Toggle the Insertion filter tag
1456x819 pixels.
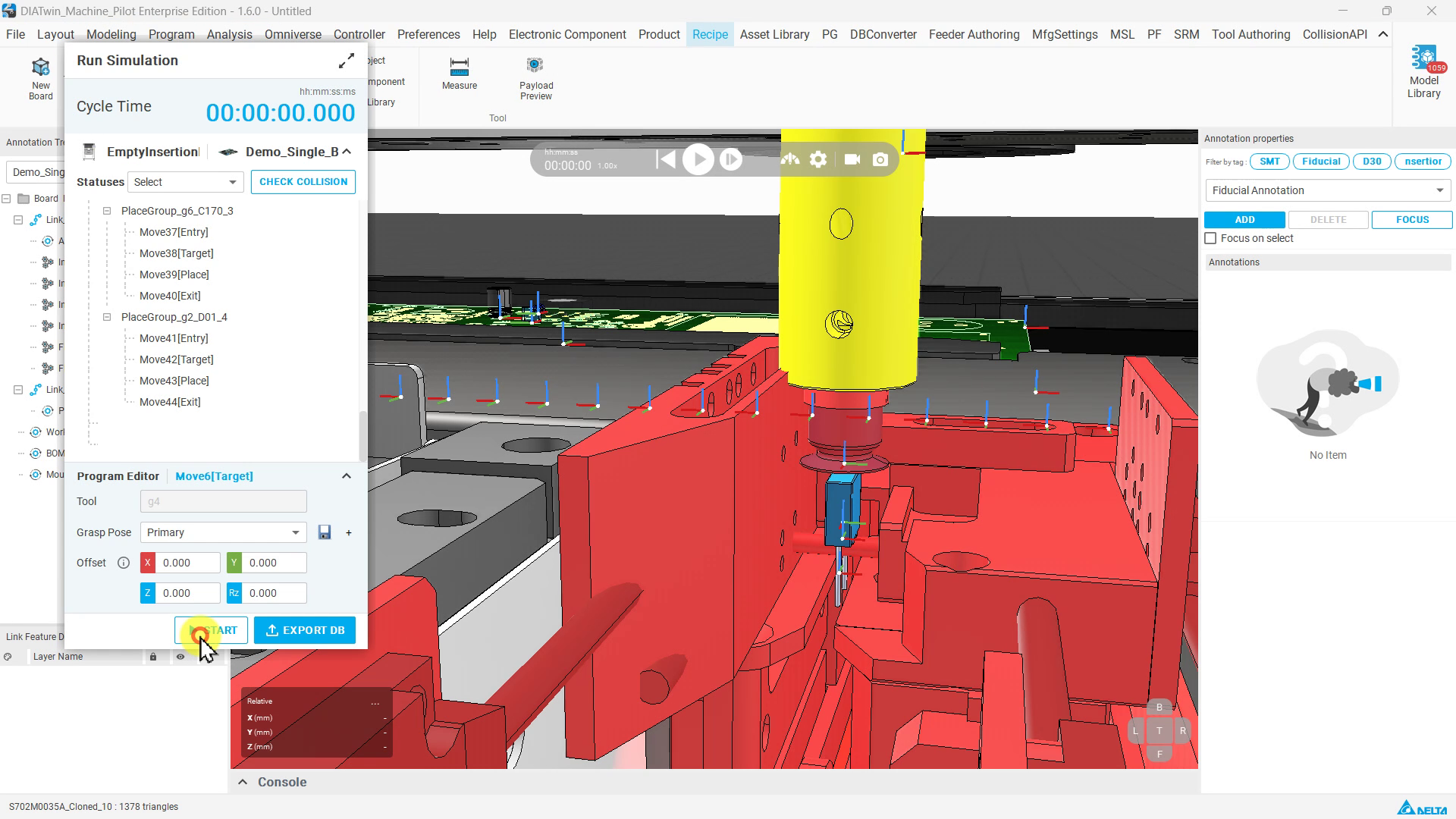pos(1423,162)
